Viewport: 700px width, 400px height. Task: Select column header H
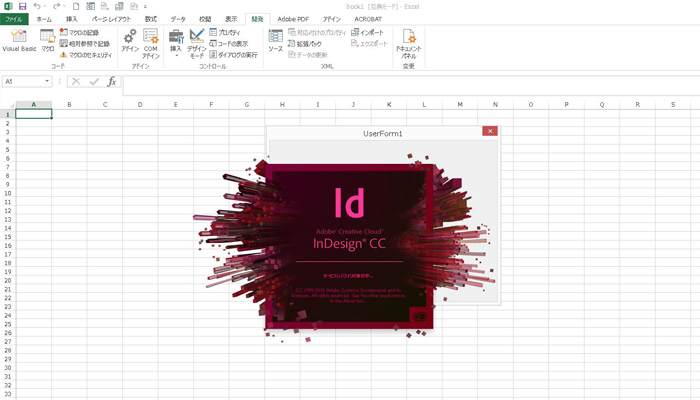pyautogui.click(x=282, y=104)
